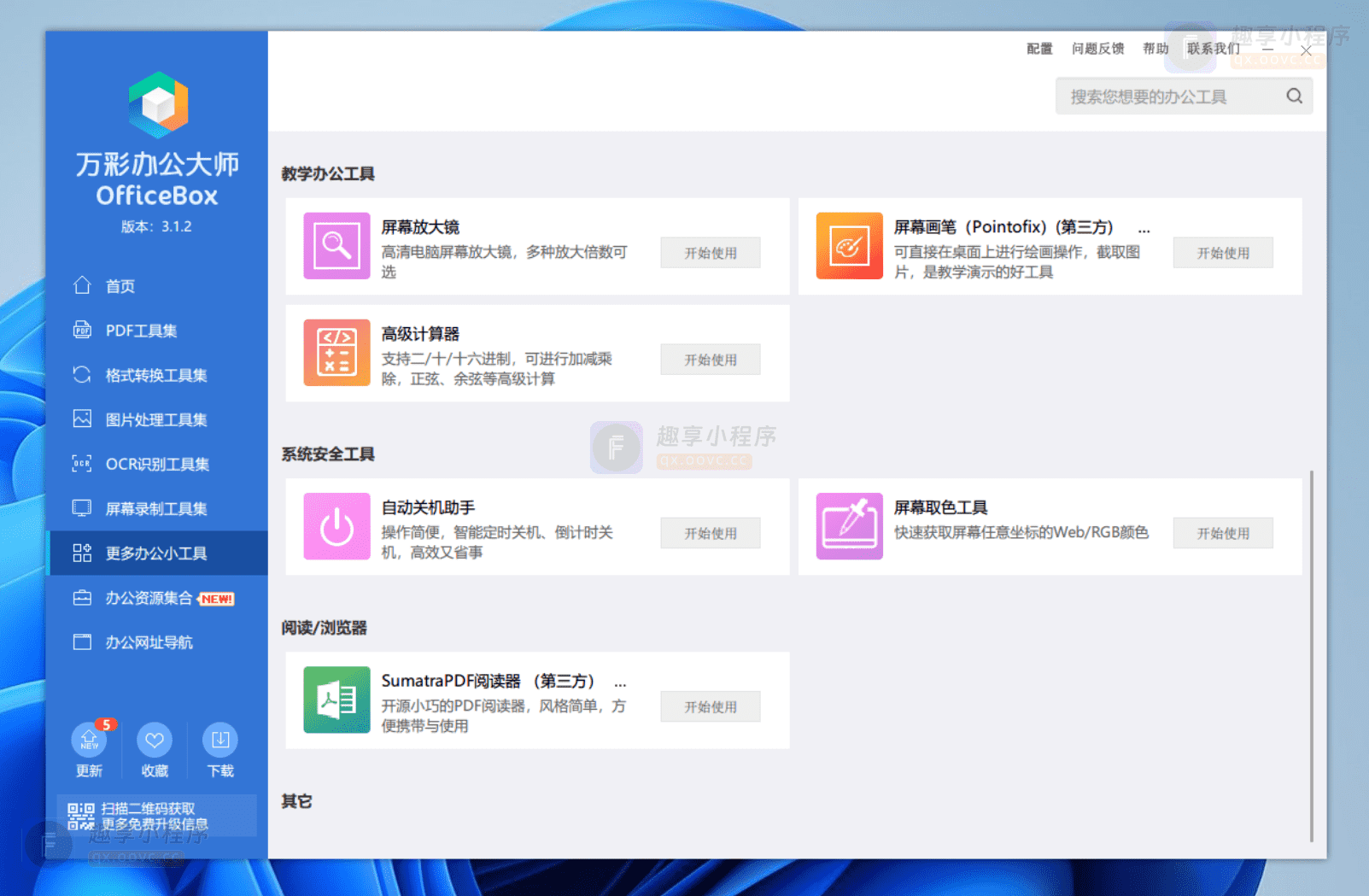
Task: Click 开始使用 for 屏幕取色工具
Action: (1222, 533)
